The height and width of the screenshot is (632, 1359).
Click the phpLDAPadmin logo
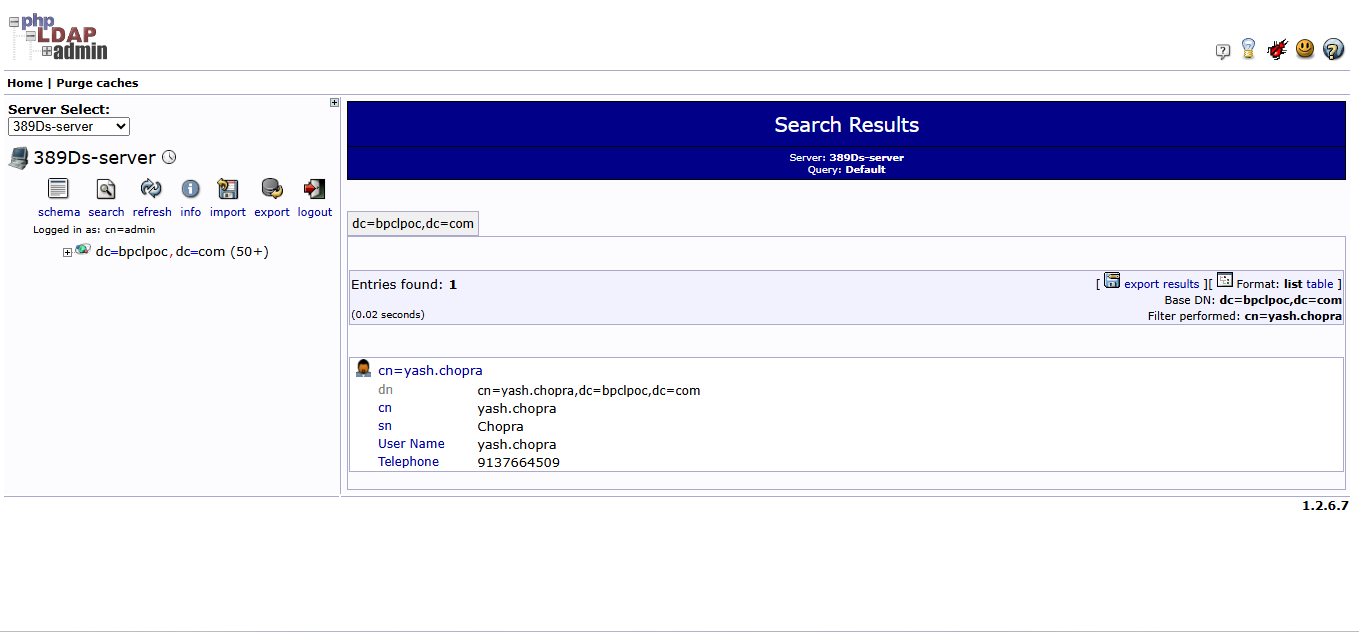tap(58, 36)
